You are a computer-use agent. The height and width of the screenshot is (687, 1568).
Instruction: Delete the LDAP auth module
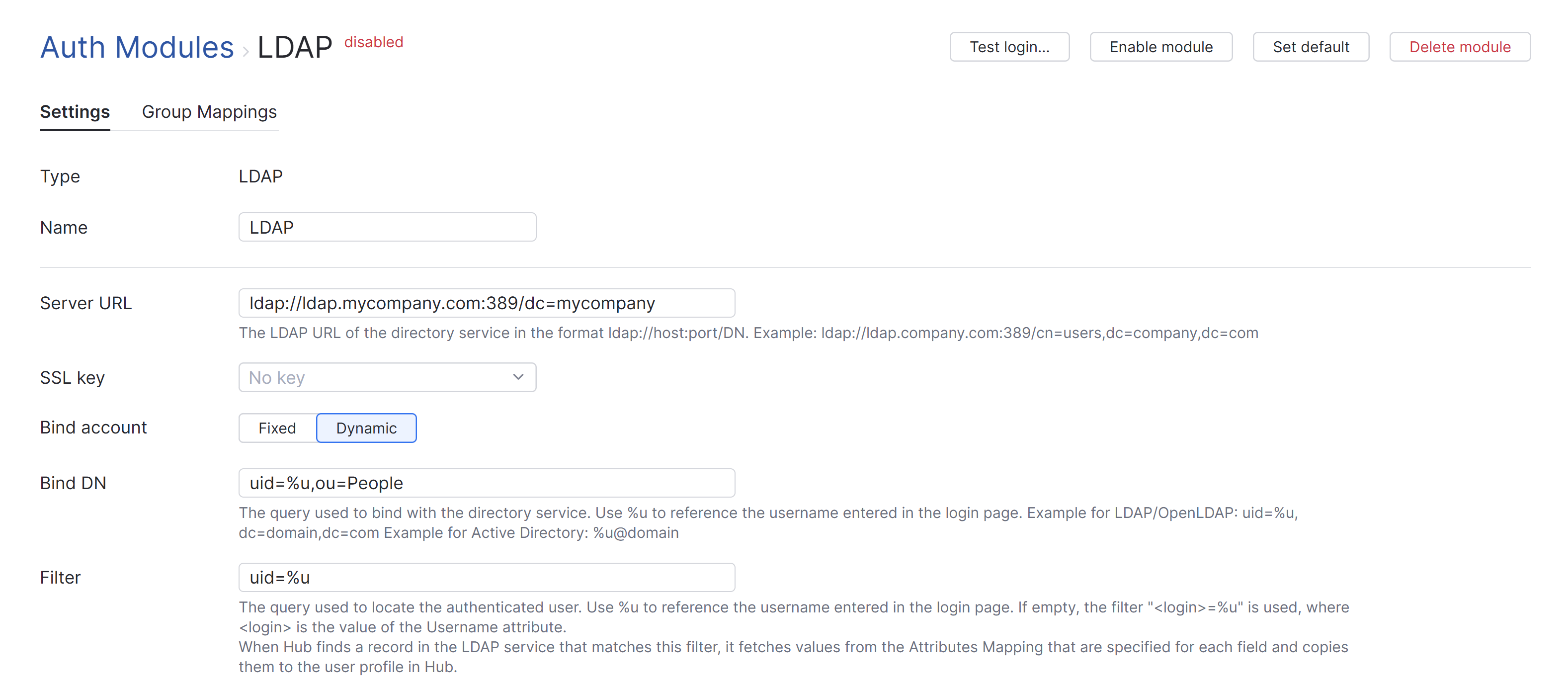click(1460, 46)
